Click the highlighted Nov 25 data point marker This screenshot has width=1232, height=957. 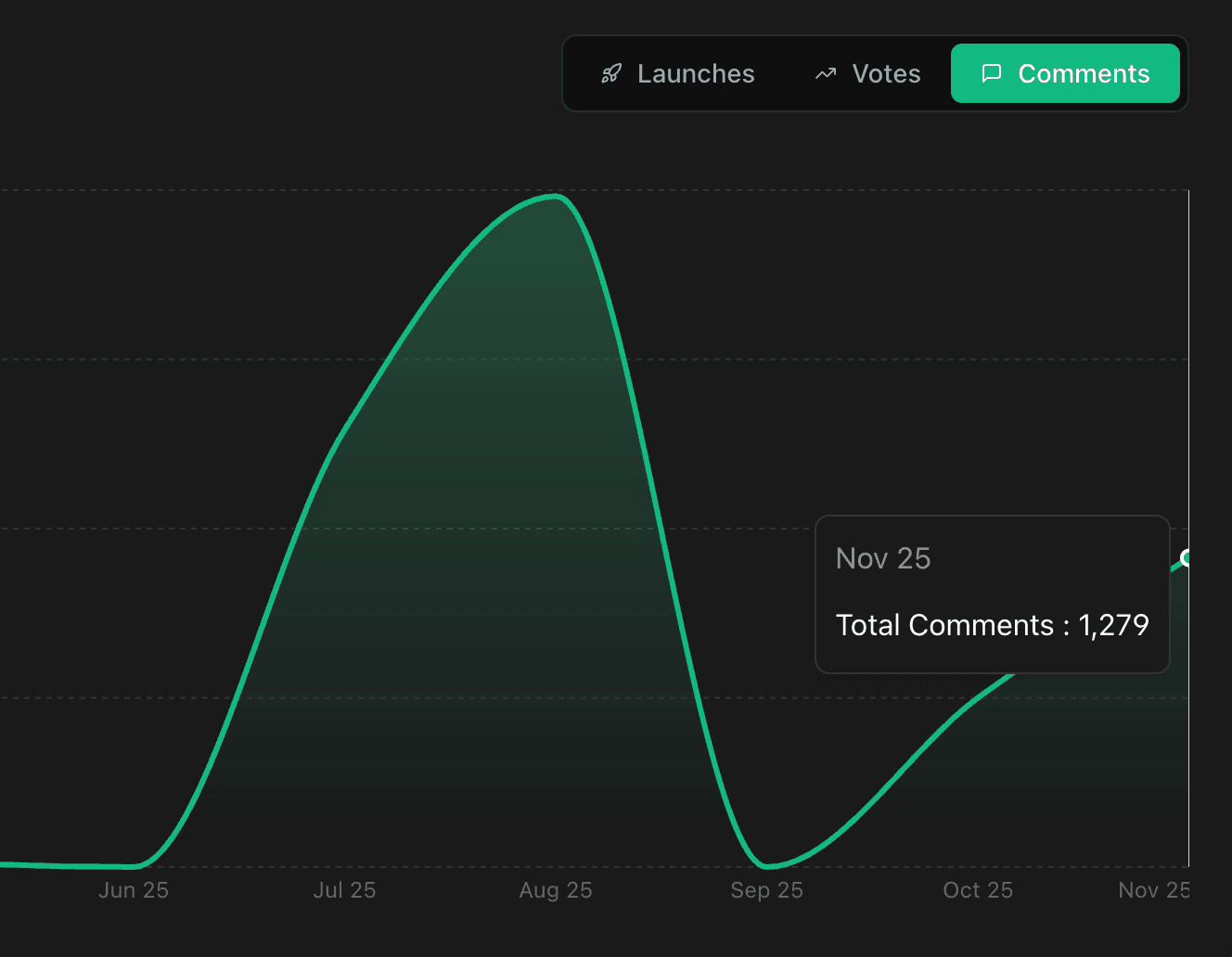(x=1187, y=557)
